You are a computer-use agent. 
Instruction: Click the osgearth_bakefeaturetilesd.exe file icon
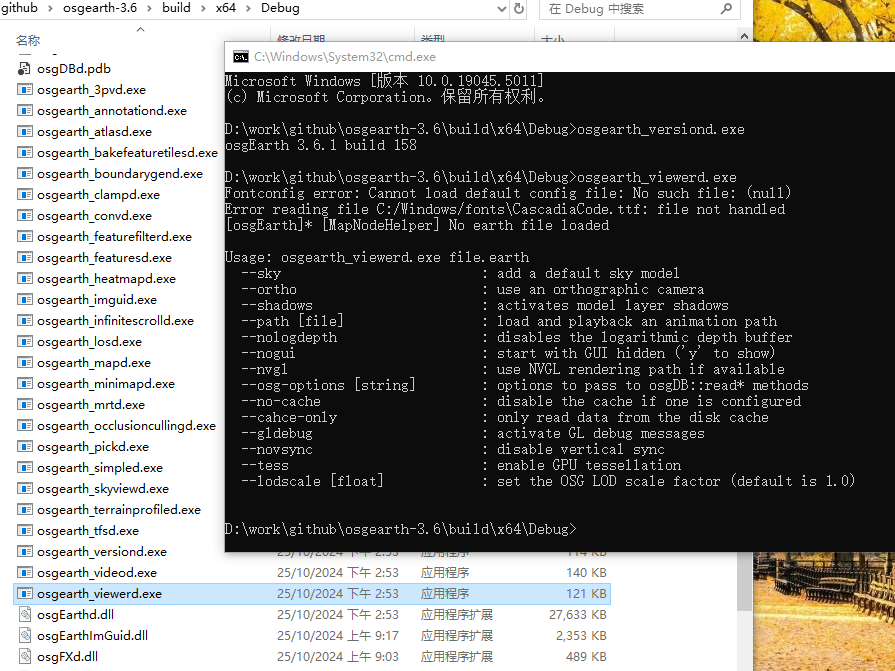coord(24,152)
